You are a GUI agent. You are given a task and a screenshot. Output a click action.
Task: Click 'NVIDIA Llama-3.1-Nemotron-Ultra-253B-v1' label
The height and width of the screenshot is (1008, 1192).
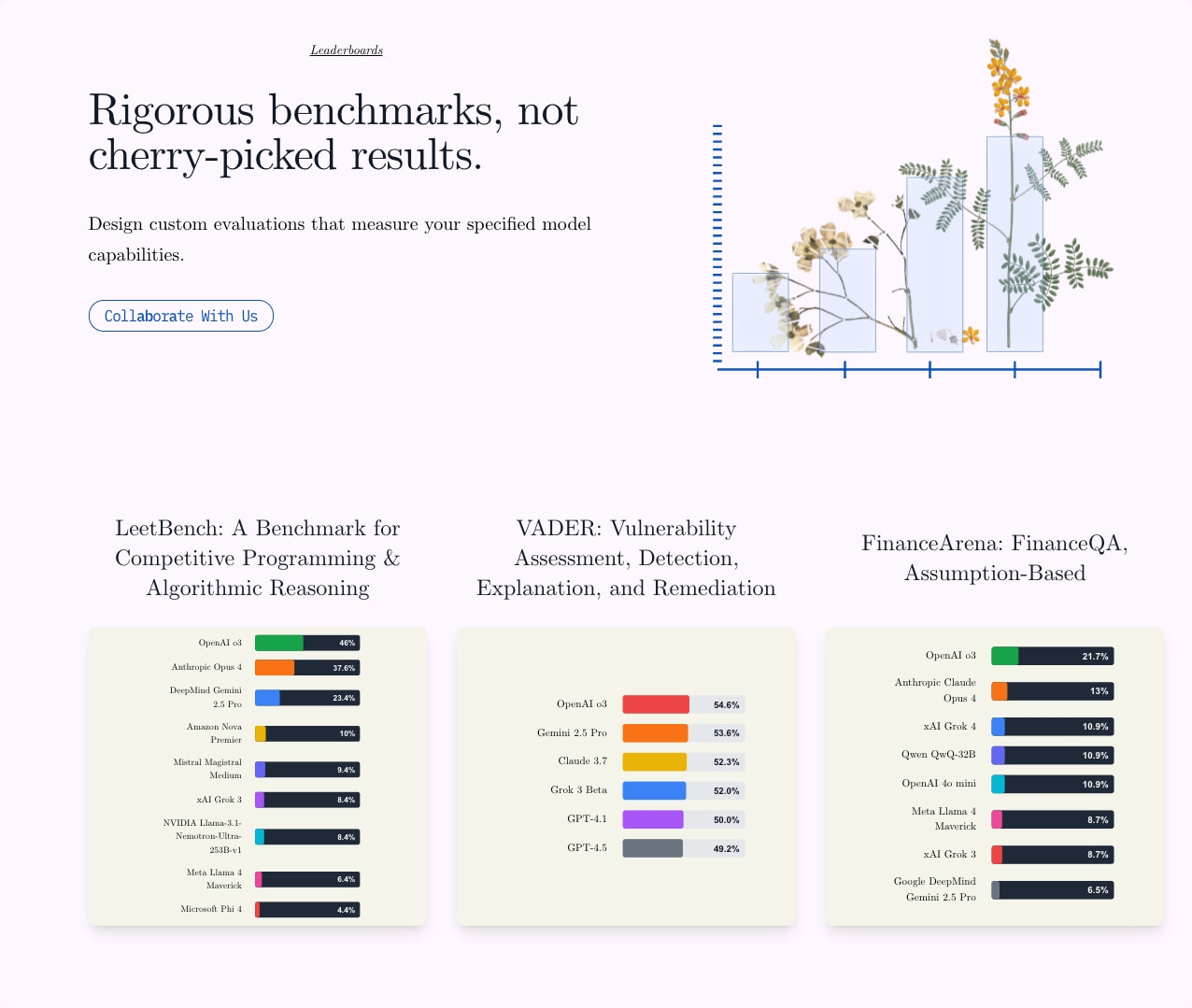202,837
